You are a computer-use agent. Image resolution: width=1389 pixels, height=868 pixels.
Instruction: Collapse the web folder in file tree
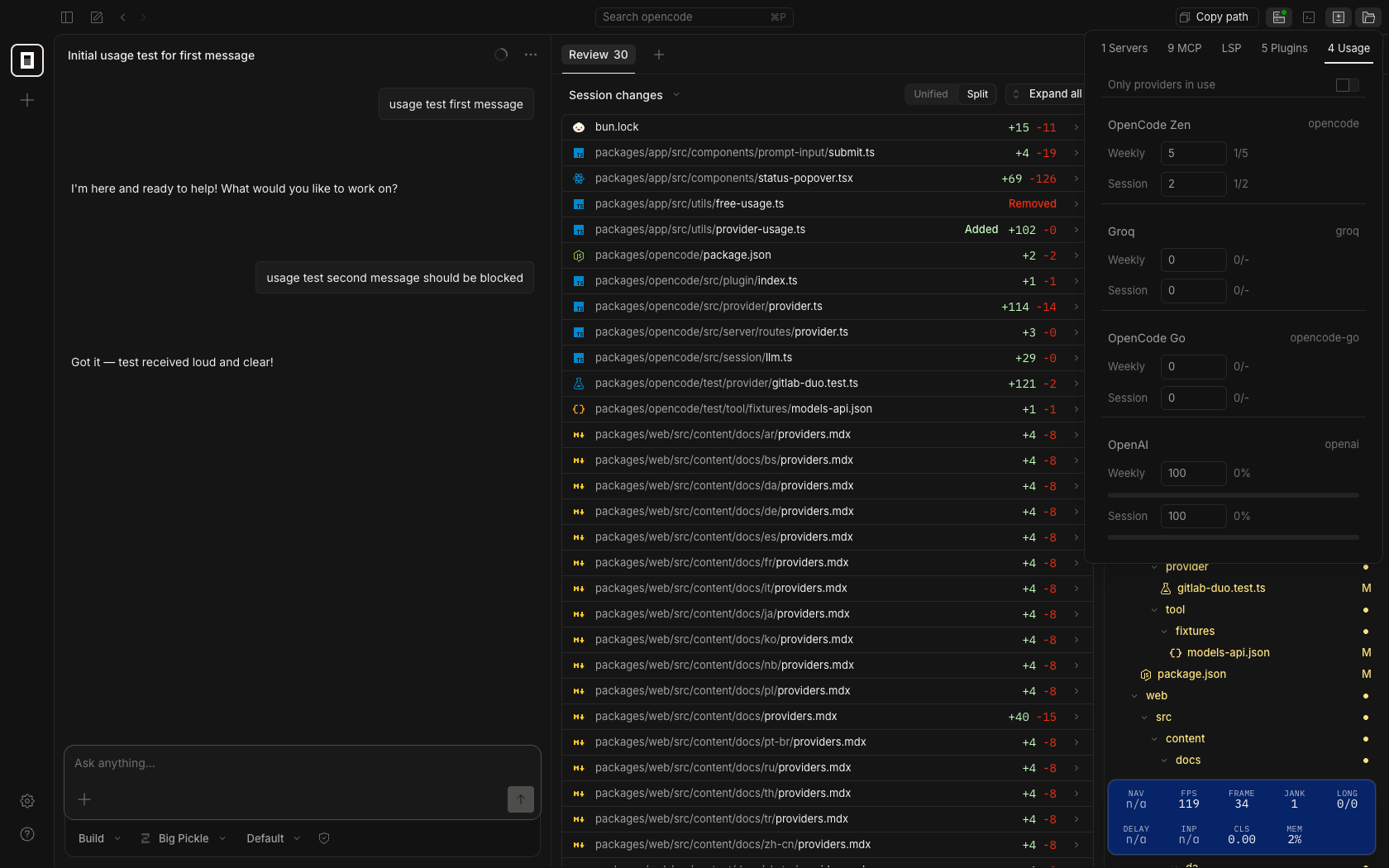point(1134,696)
